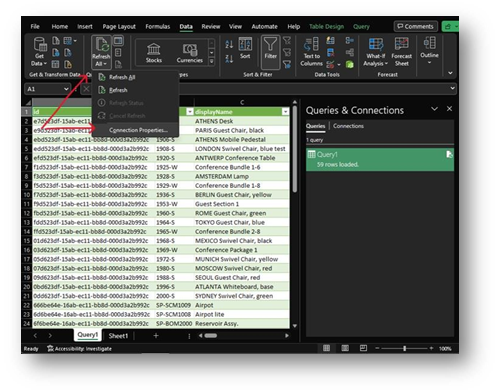Open the displayName column filter dropdown

285,112
